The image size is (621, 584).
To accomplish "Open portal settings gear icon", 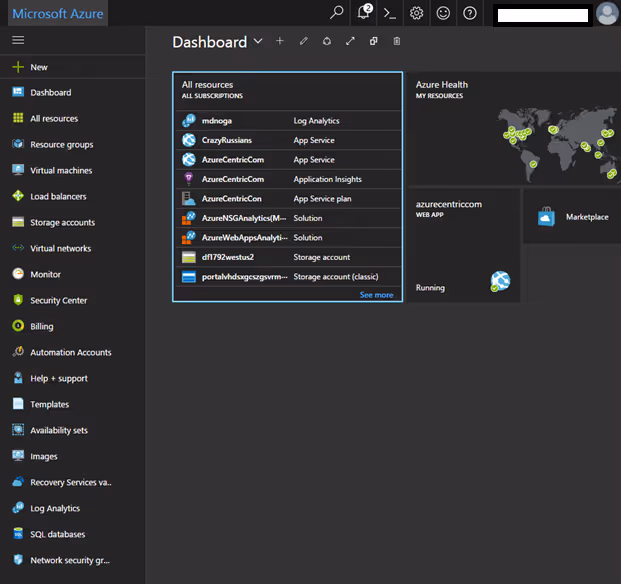I will click(416, 13).
